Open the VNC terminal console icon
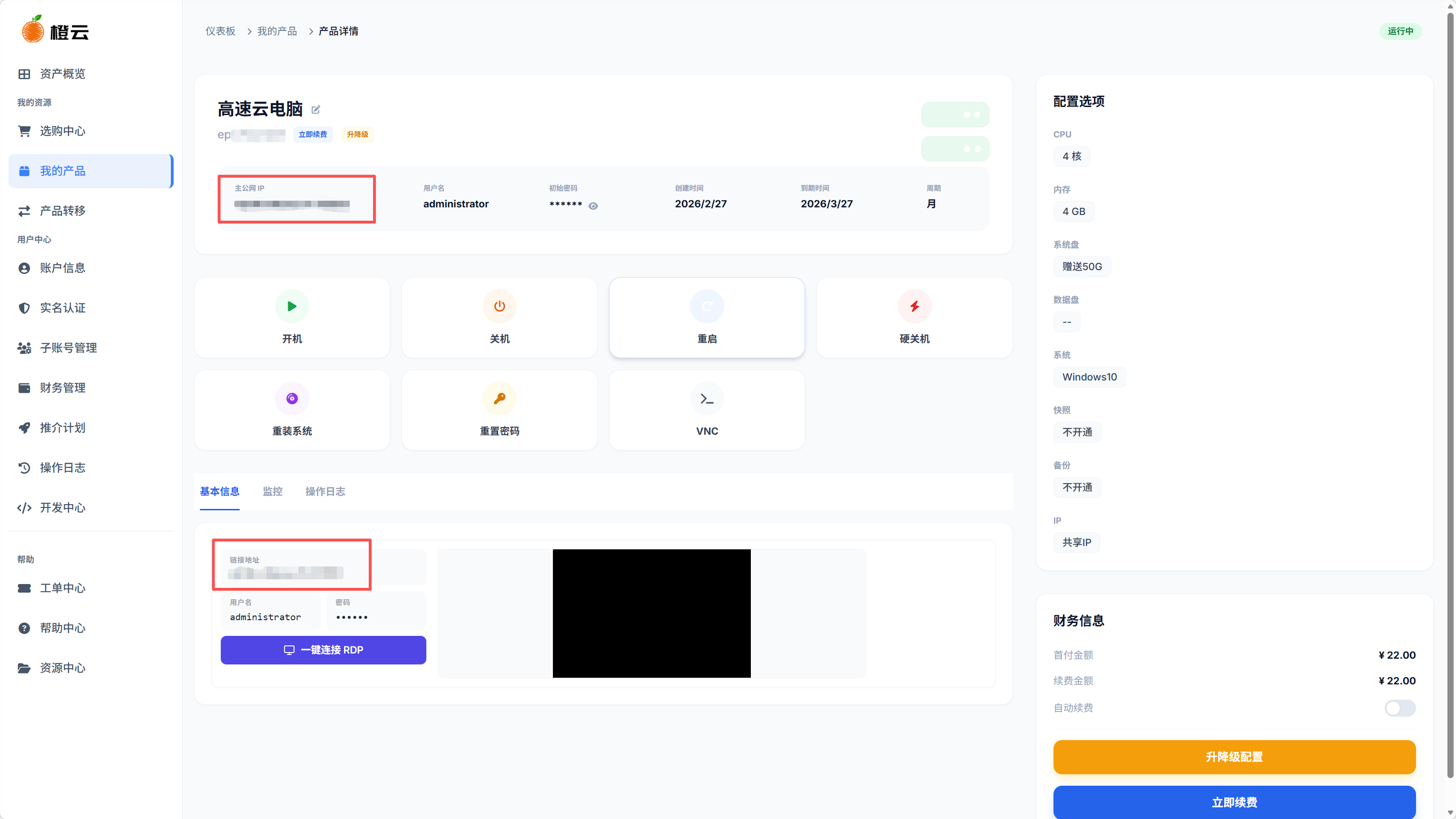The image size is (1456, 819). pos(707,399)
